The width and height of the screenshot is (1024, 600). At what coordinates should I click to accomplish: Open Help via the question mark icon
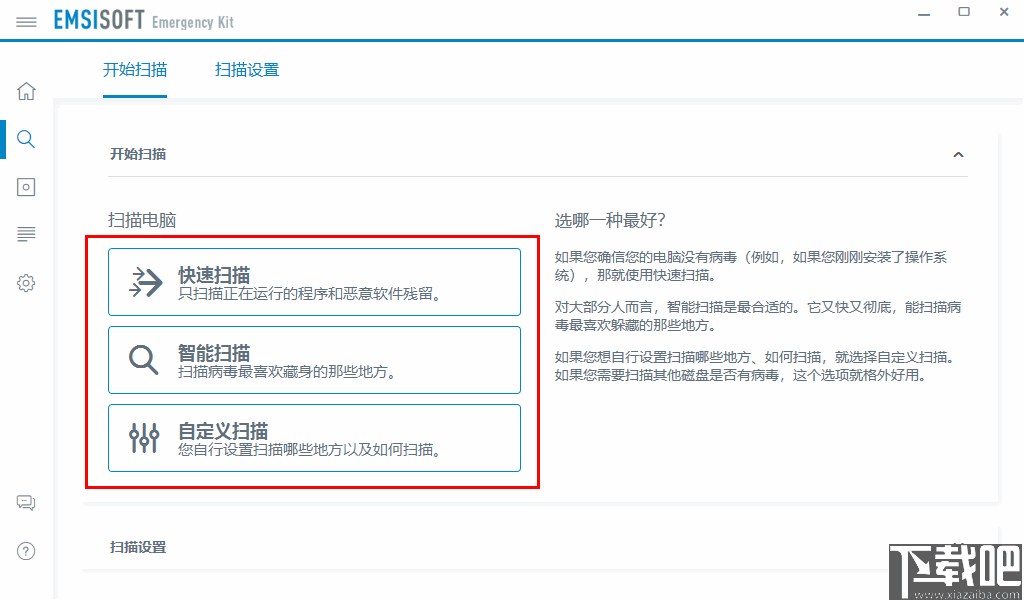(25, 550)
